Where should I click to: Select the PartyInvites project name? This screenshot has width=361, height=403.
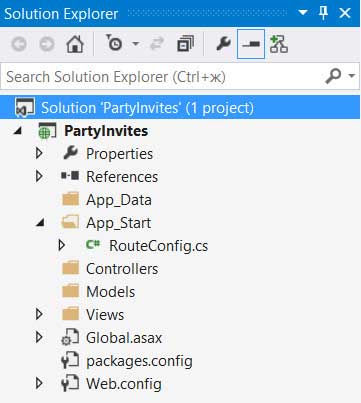coord(106,131)
